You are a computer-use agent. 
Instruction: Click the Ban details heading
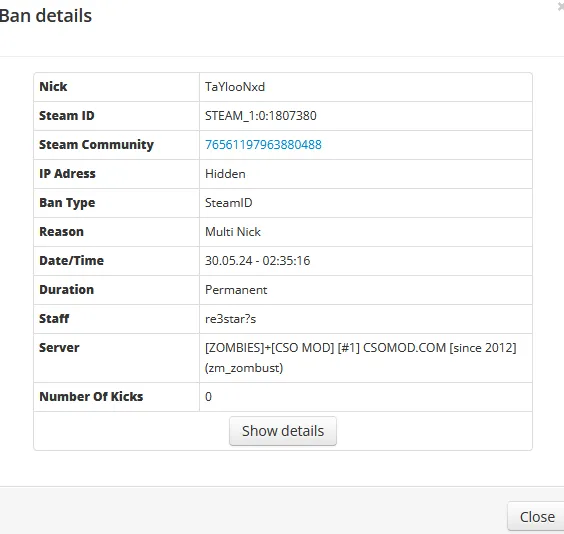[46, 16]
